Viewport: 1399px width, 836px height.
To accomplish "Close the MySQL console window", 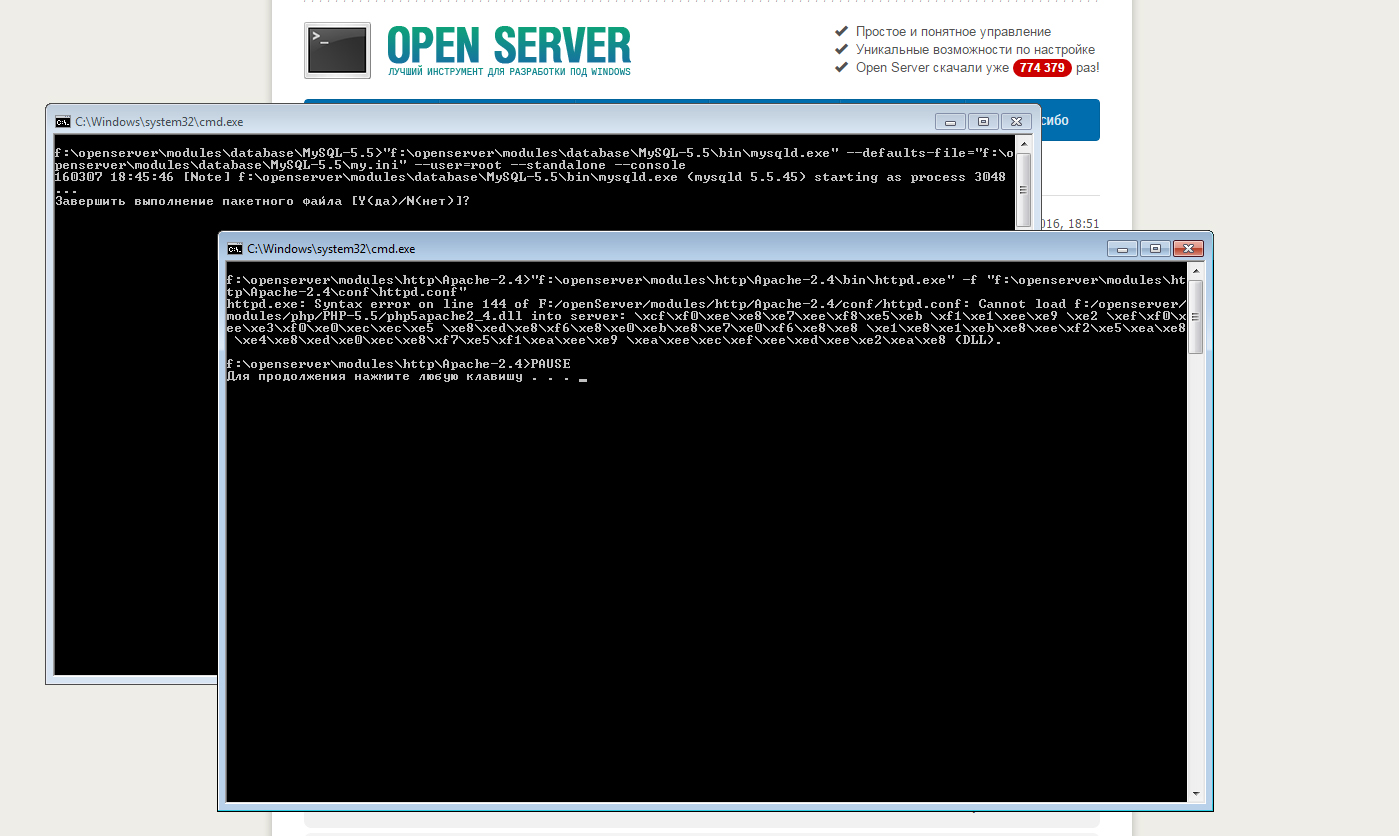I will click(1016, 121).
